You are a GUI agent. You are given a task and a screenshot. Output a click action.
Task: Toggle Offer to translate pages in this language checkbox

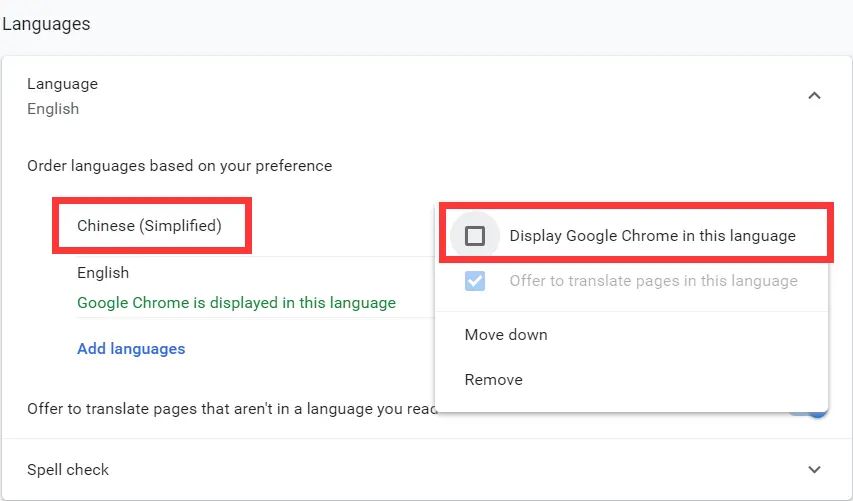coord(474,281)
